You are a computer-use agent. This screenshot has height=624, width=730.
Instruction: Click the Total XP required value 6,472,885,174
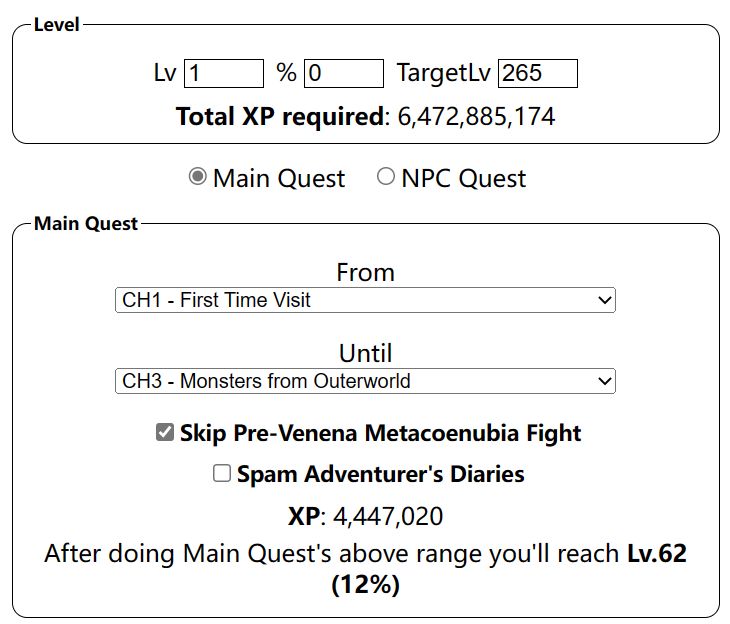476,117
